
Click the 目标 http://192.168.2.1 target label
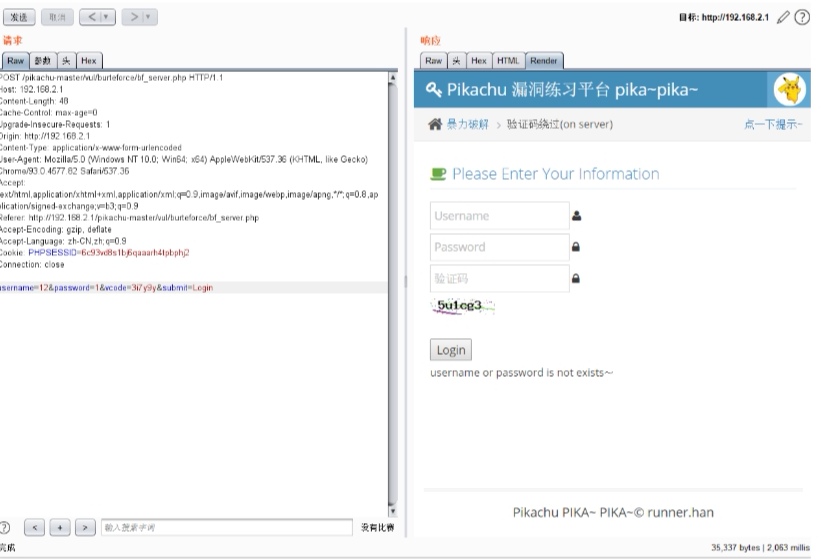724,18
